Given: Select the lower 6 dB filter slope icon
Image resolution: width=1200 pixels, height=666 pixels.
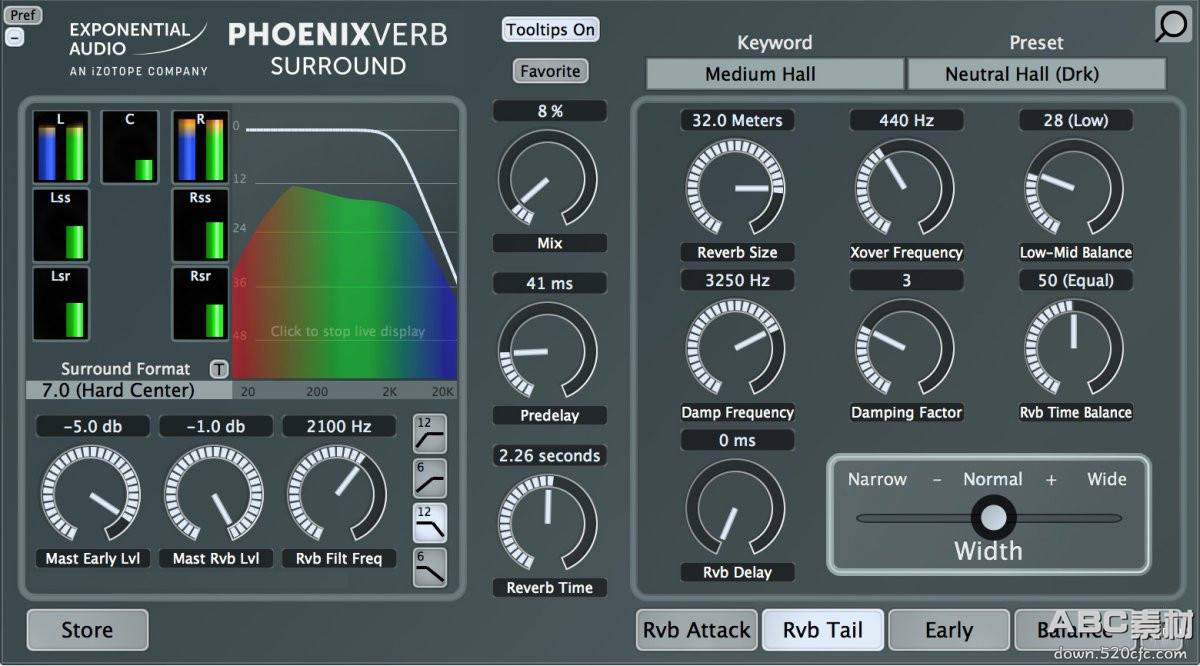Looking at the screenshot, I should [430, 567].
